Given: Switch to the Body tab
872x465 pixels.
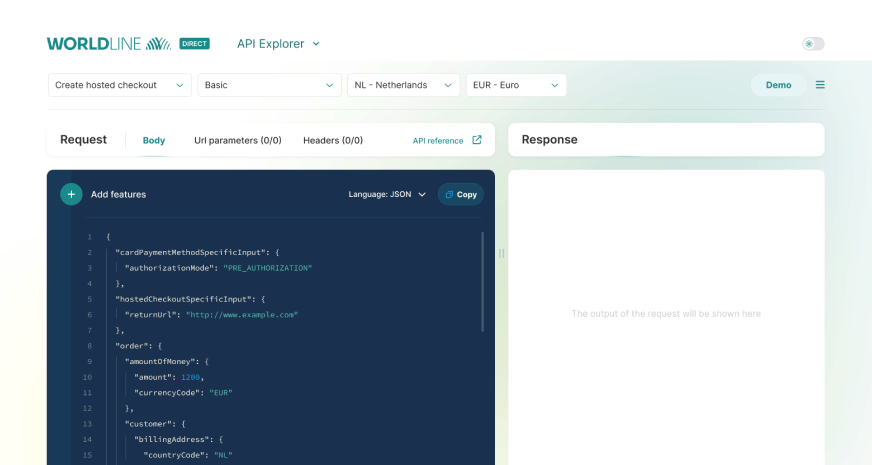Looking at the screenshot, I should (154, 140).
